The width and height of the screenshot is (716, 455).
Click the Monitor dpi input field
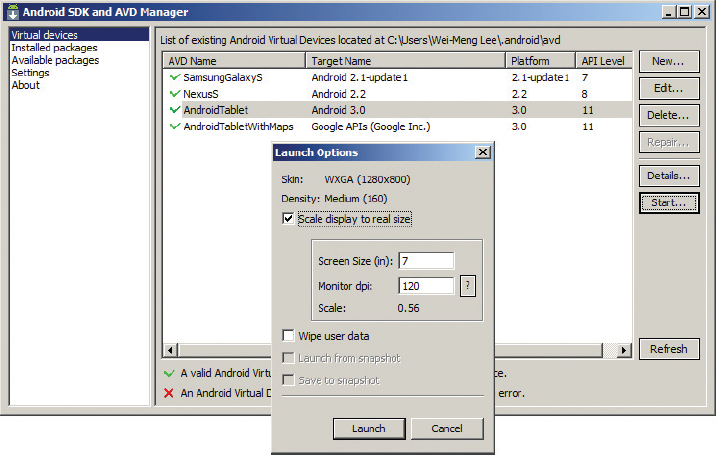[x=426, y=286]
